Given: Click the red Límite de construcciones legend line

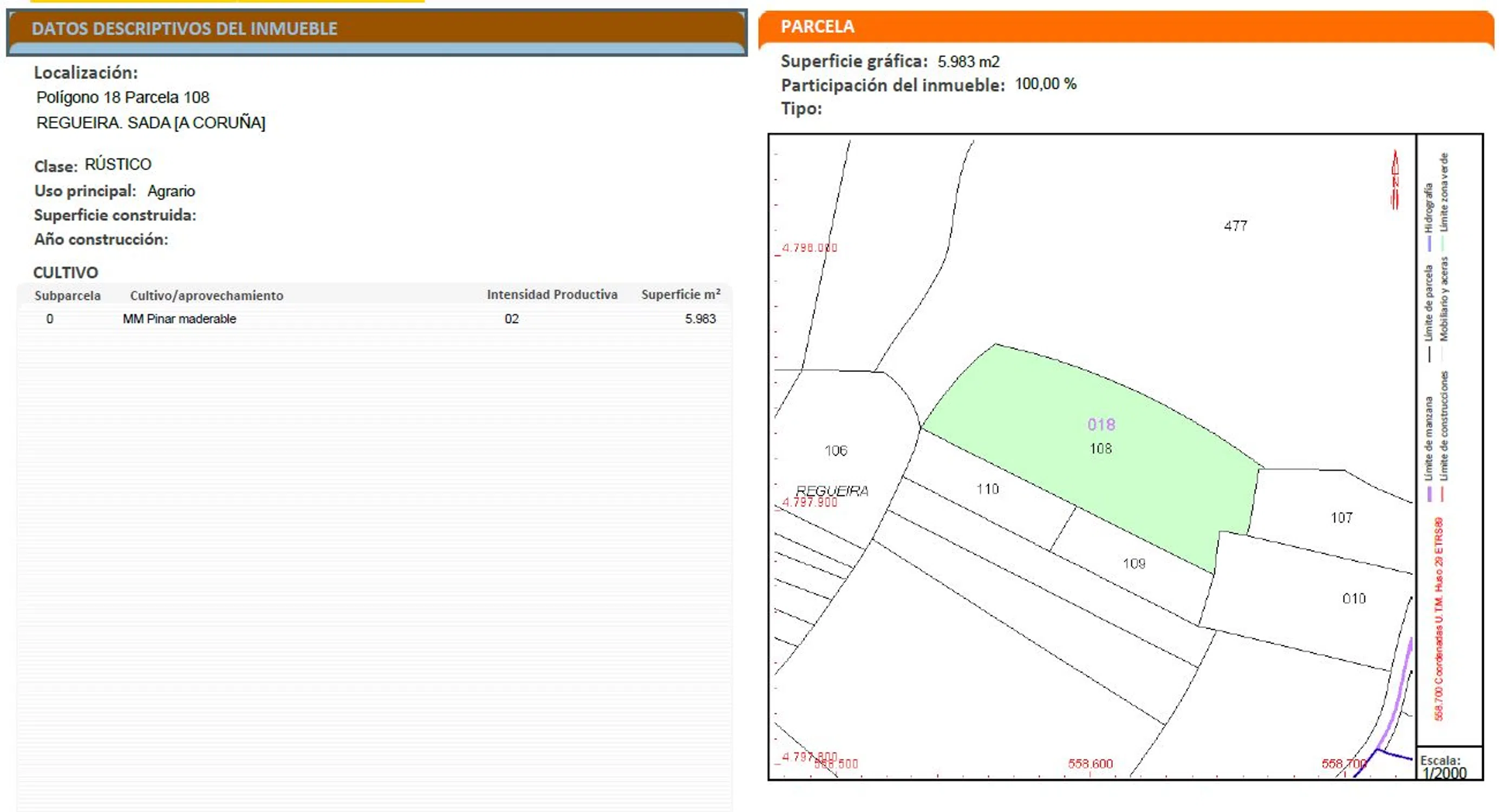Looking at the screenshot, I should click(1443, 494).
